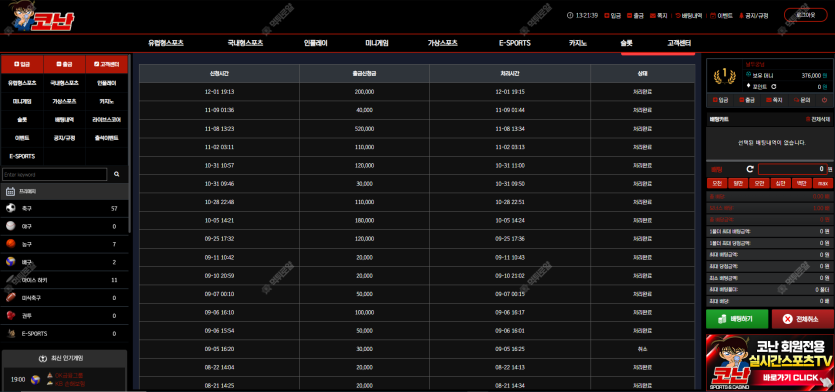Viewport: 835px width, 392px height.
Task: Click the green 배팅하기 button
Action: pos(737,319)
